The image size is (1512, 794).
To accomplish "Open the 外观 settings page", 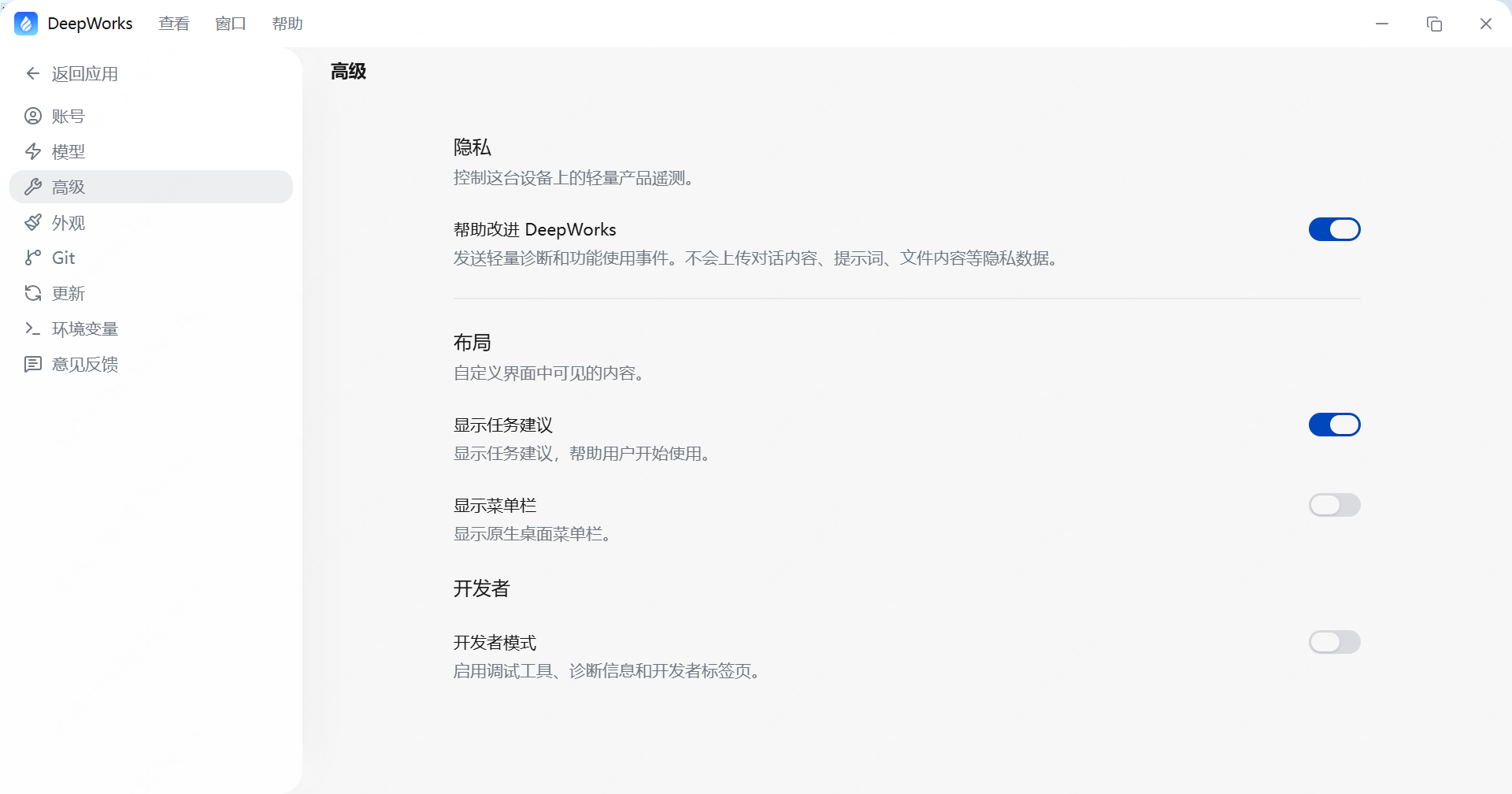I will click(x=151, y=222).
